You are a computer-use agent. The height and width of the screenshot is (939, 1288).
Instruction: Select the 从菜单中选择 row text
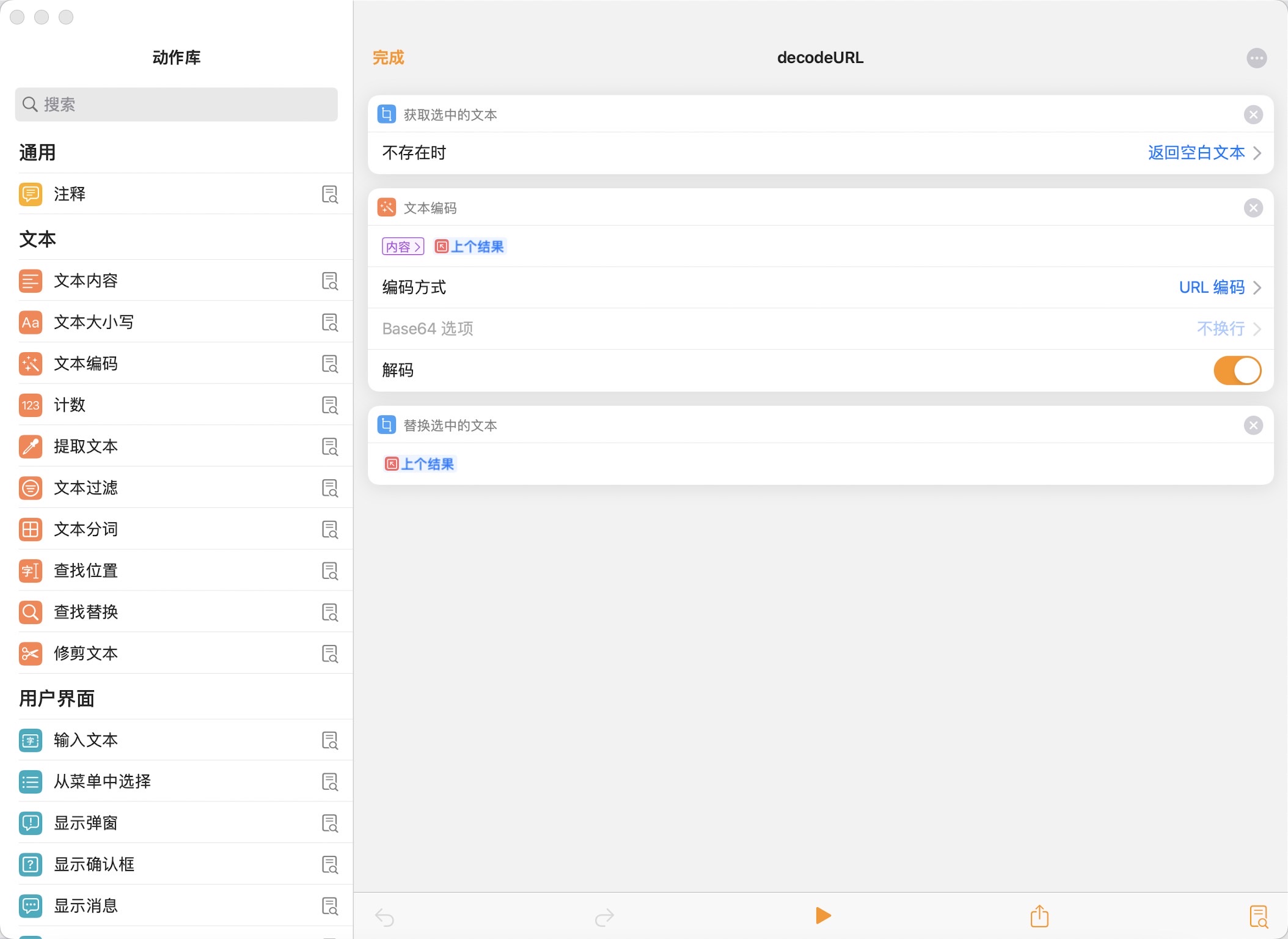point(102,782)
